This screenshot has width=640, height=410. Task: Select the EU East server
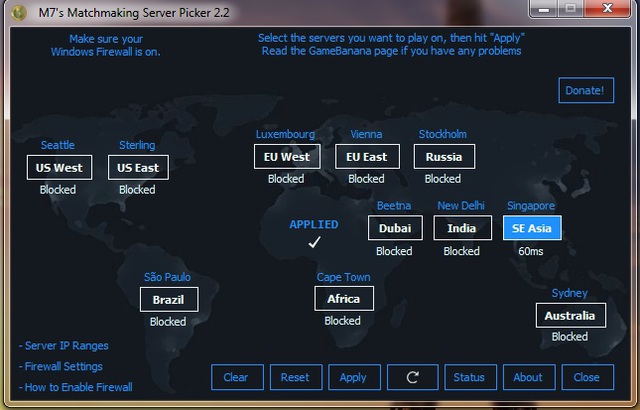367,157
